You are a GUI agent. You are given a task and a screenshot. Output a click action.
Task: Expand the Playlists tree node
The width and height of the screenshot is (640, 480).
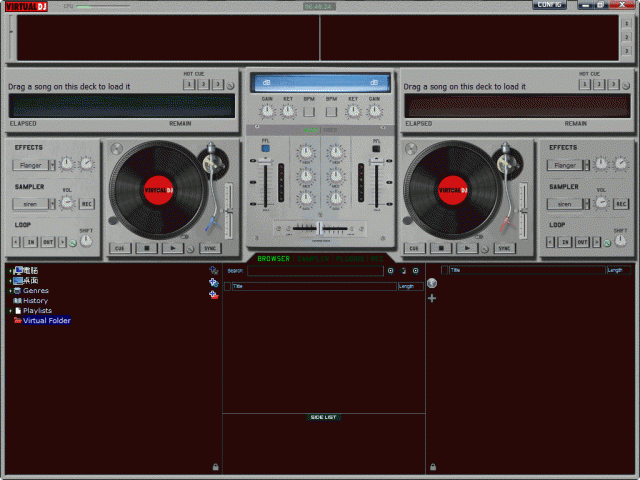click(x=11, y=311)
